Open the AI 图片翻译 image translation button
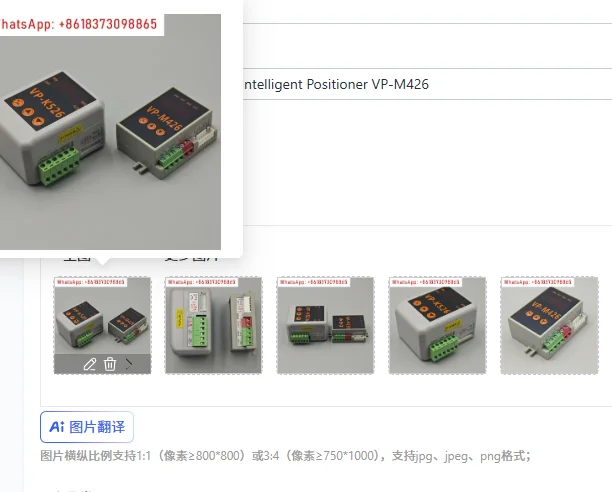The width and height of the screenshot is (612, 492). (x=87, y=427)
